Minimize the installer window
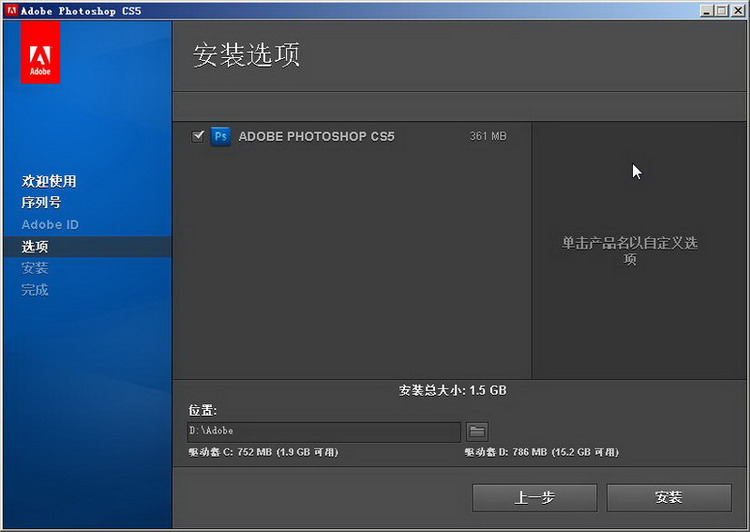The image size is (750, 532). [707, 11]
